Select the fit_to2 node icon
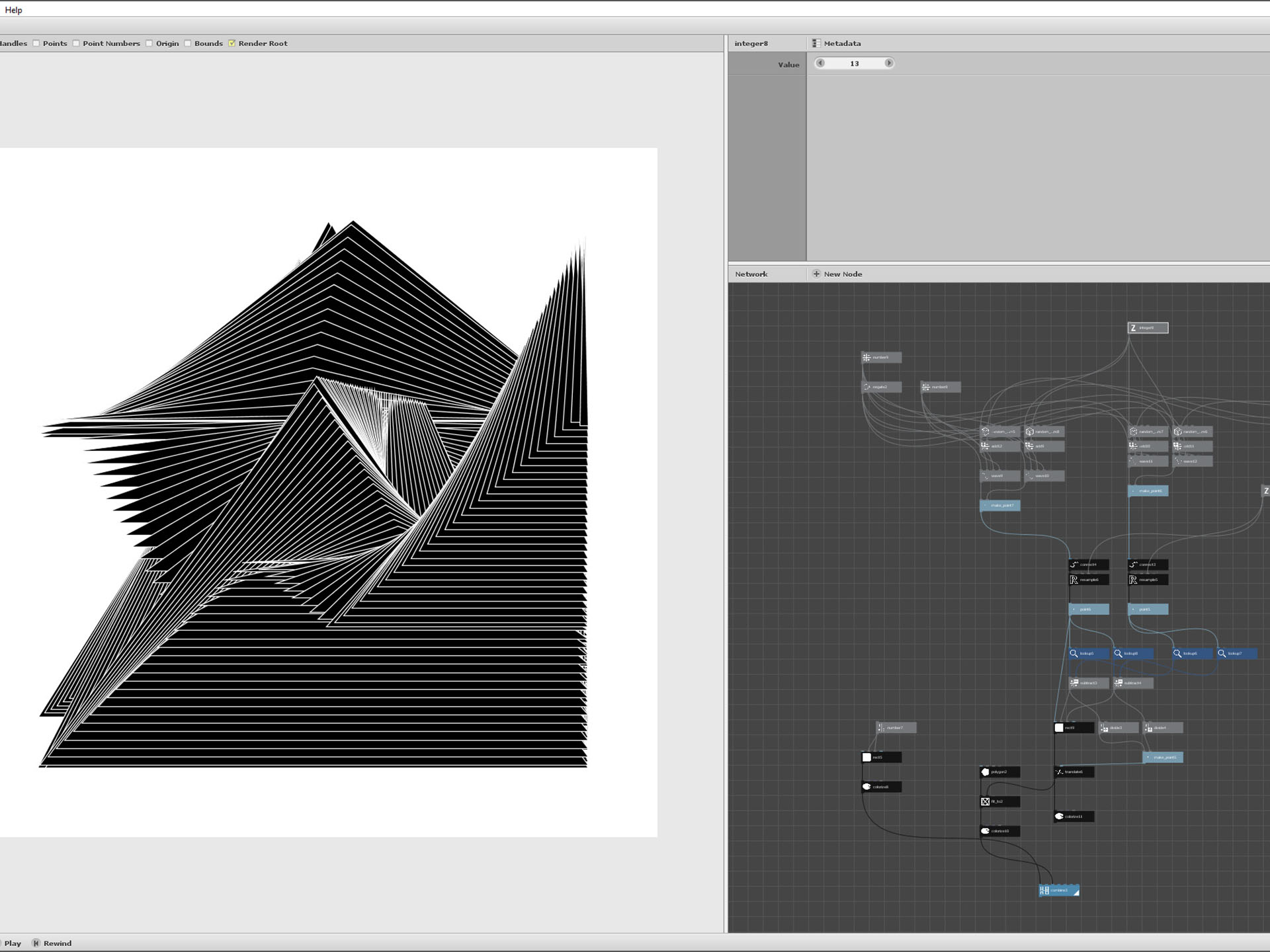The width and height of the screenshot is (1270, 952). [986, 802]
